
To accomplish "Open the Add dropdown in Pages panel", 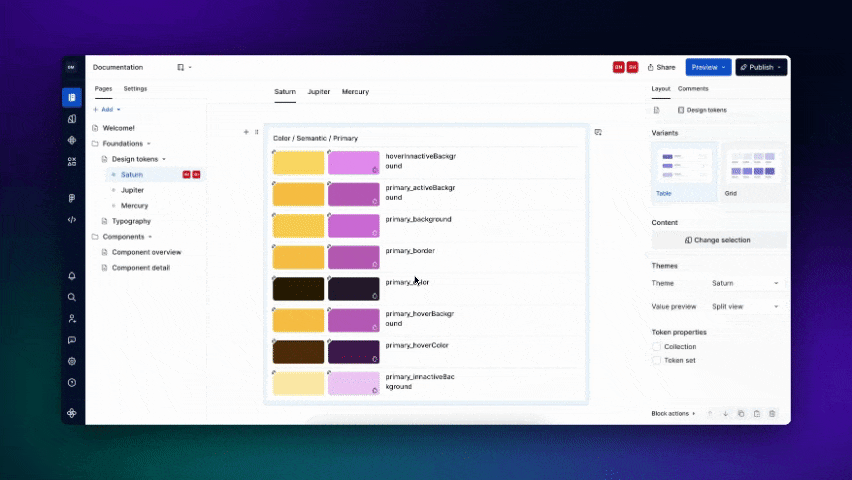I will point(106,109).
